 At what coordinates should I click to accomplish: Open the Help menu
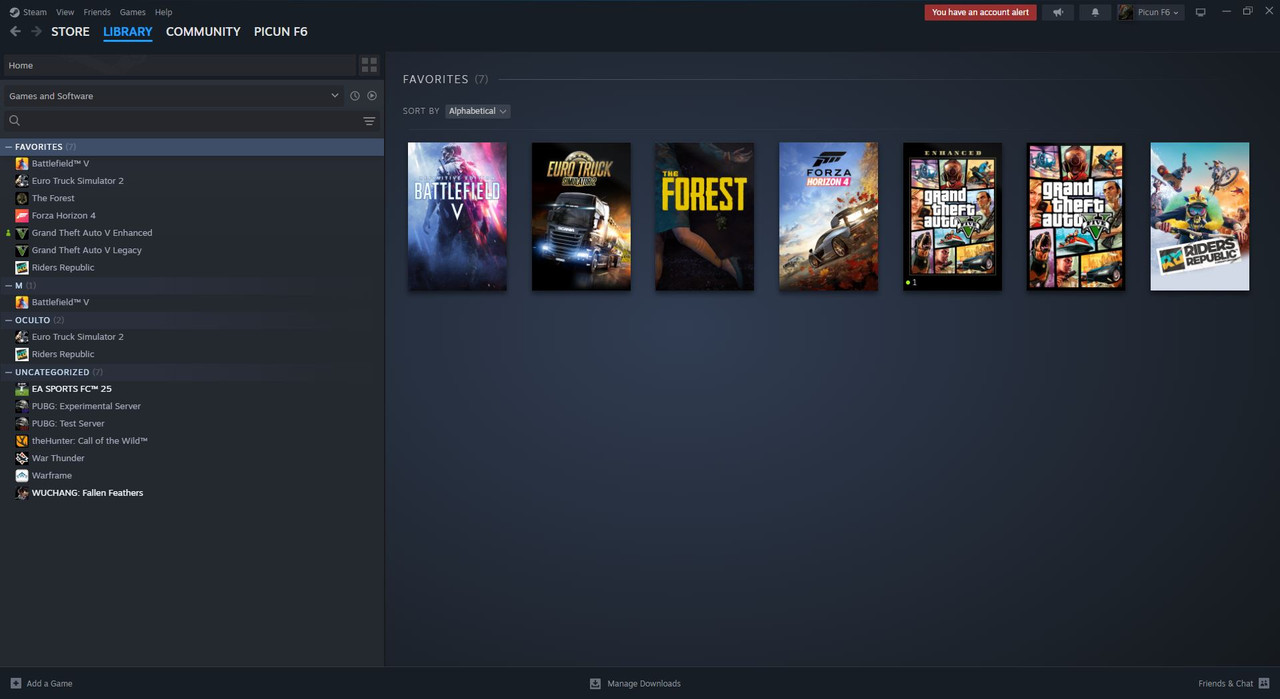(164, 12)
